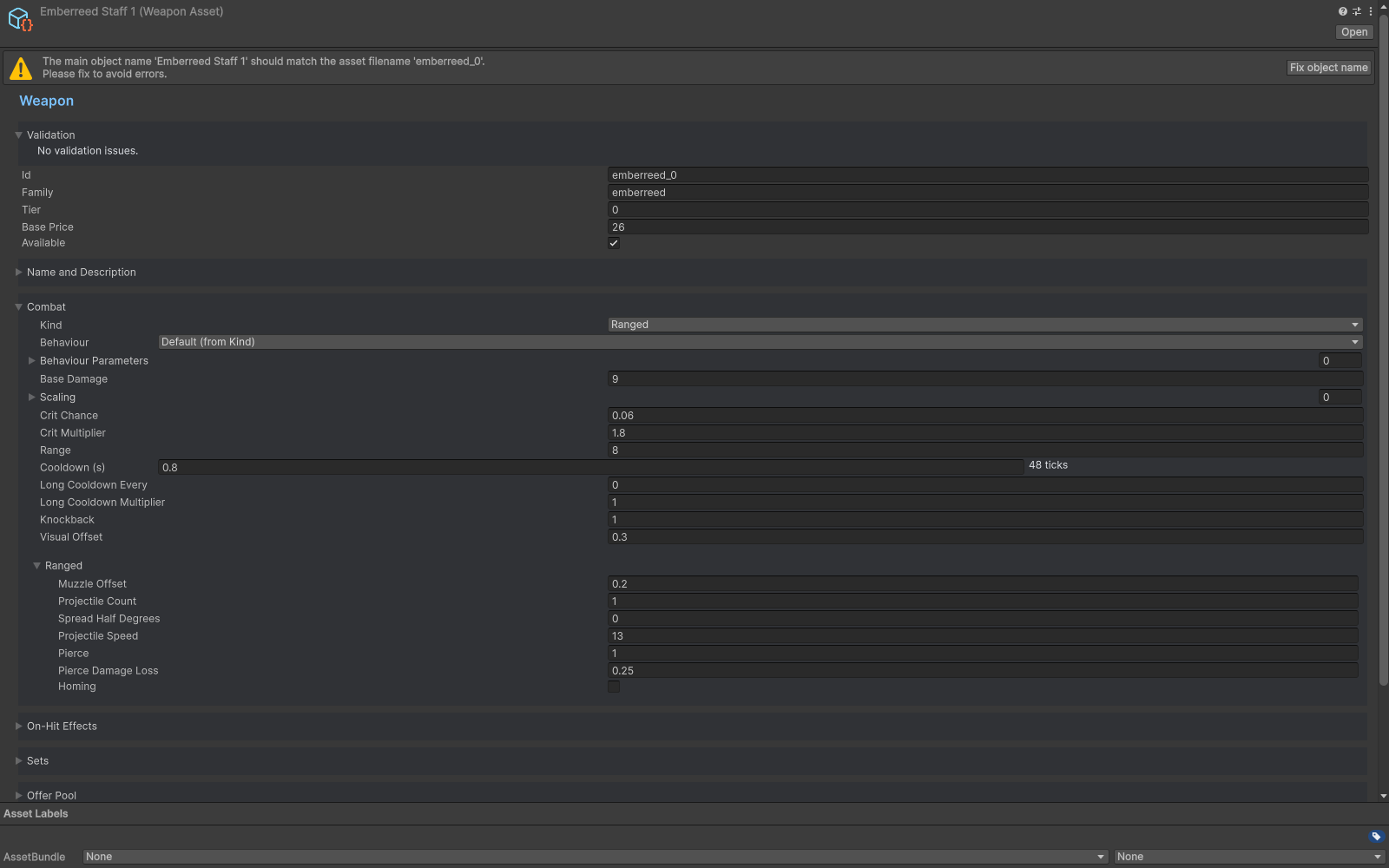
Task: Click the asset labels tag icon
Action: click(x=1376, y=837)
